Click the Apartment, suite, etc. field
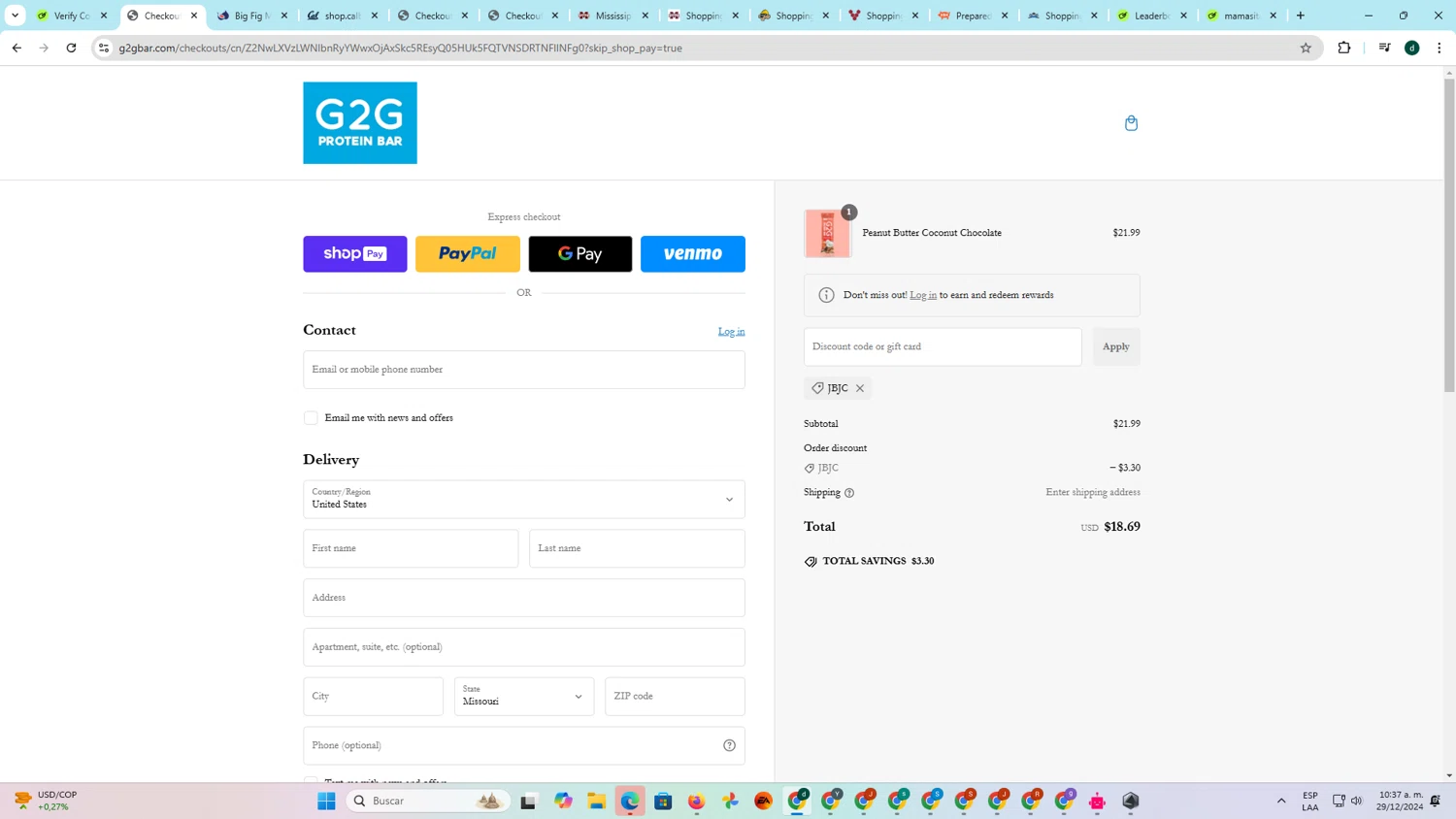Viewport: 1456px width, 819px height. coord(524,647)
